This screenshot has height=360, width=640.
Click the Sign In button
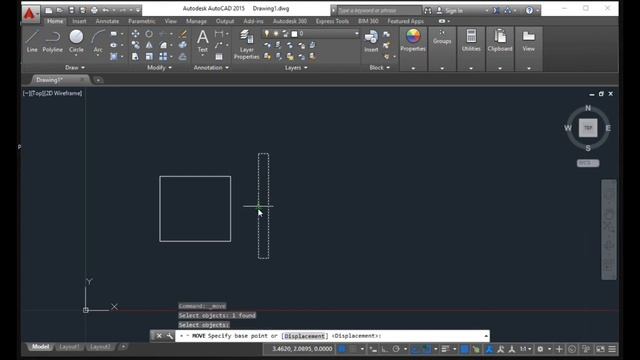450,11
